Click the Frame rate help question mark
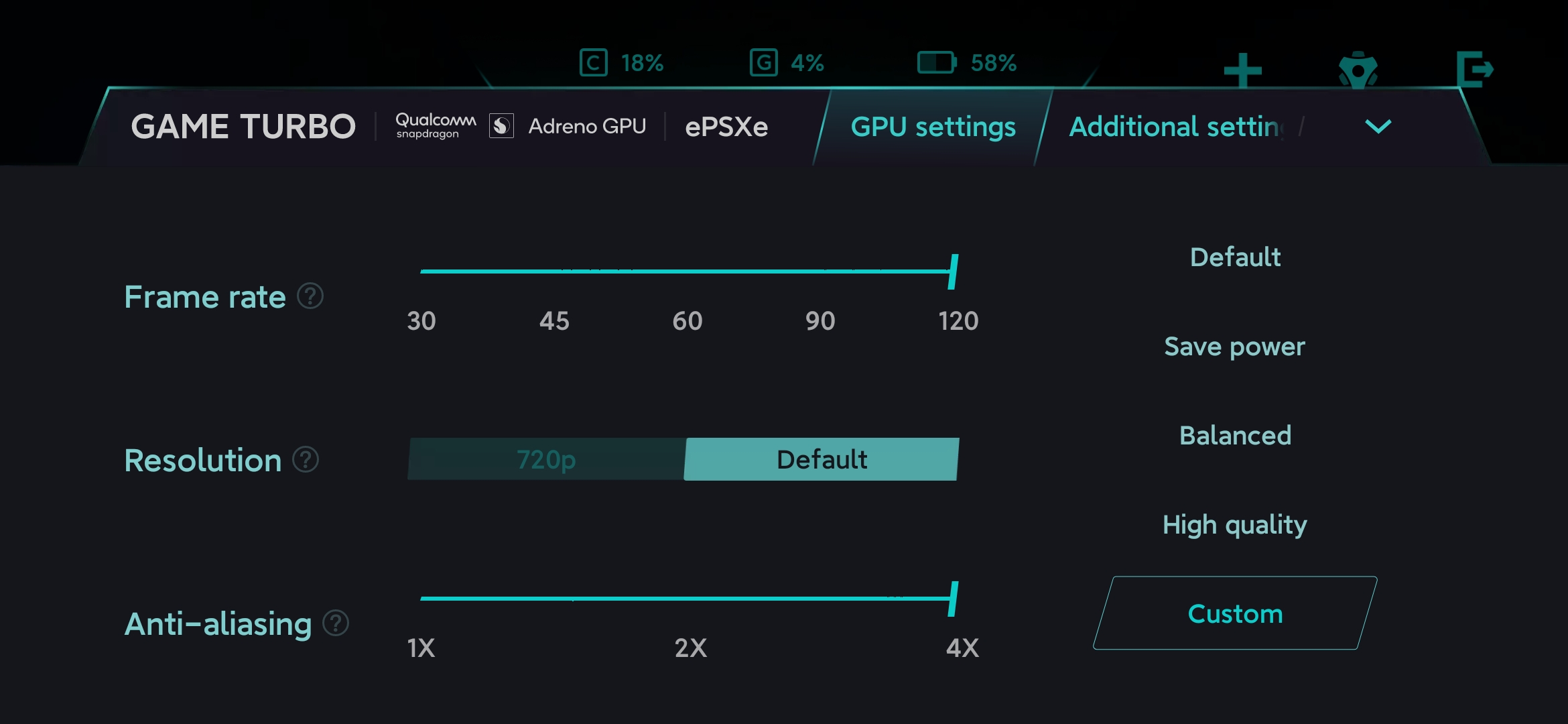The width and height of the screenshot is (1568, 724). [x=310, y=296]
